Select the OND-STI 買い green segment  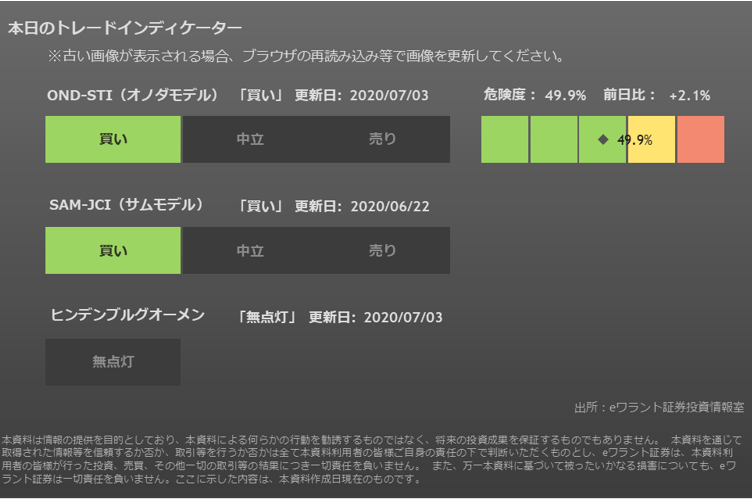(x=113, y=140)
